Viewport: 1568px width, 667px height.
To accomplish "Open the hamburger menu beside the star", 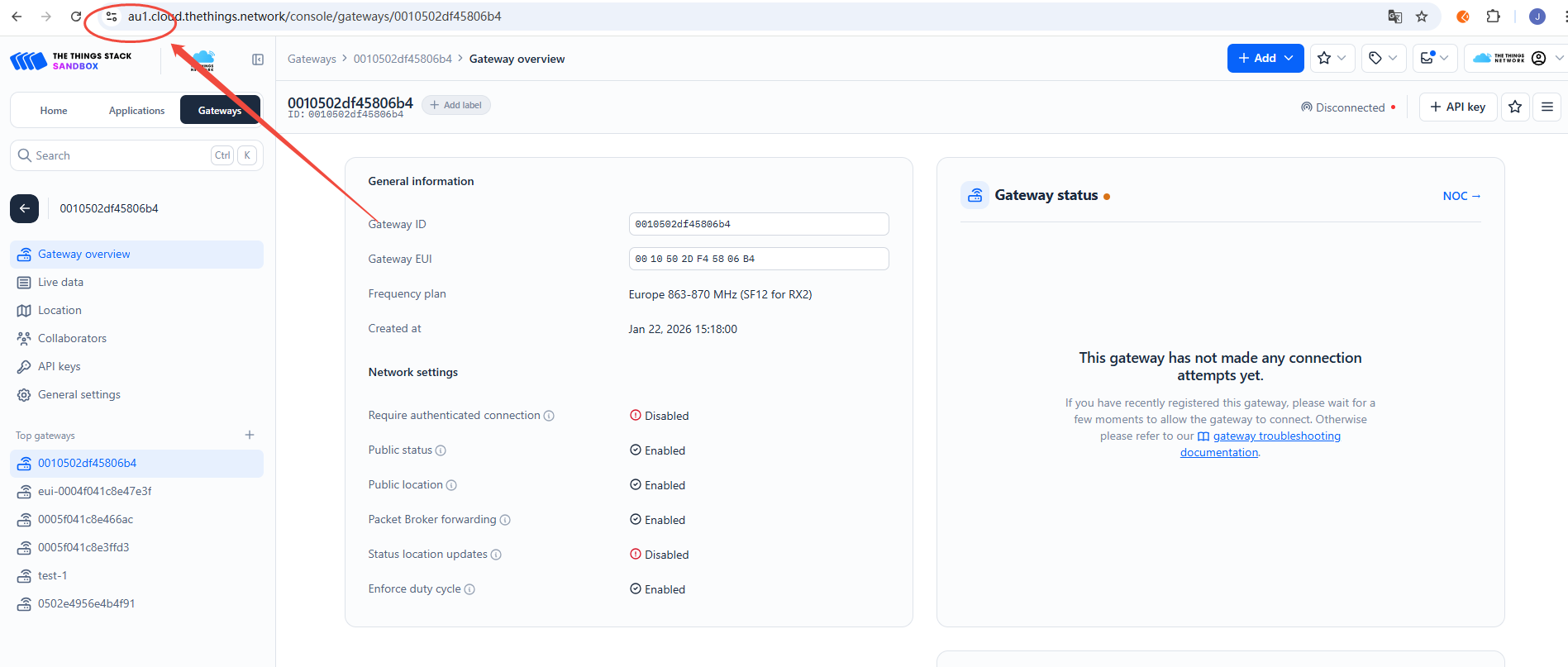I will [1547, 107].
